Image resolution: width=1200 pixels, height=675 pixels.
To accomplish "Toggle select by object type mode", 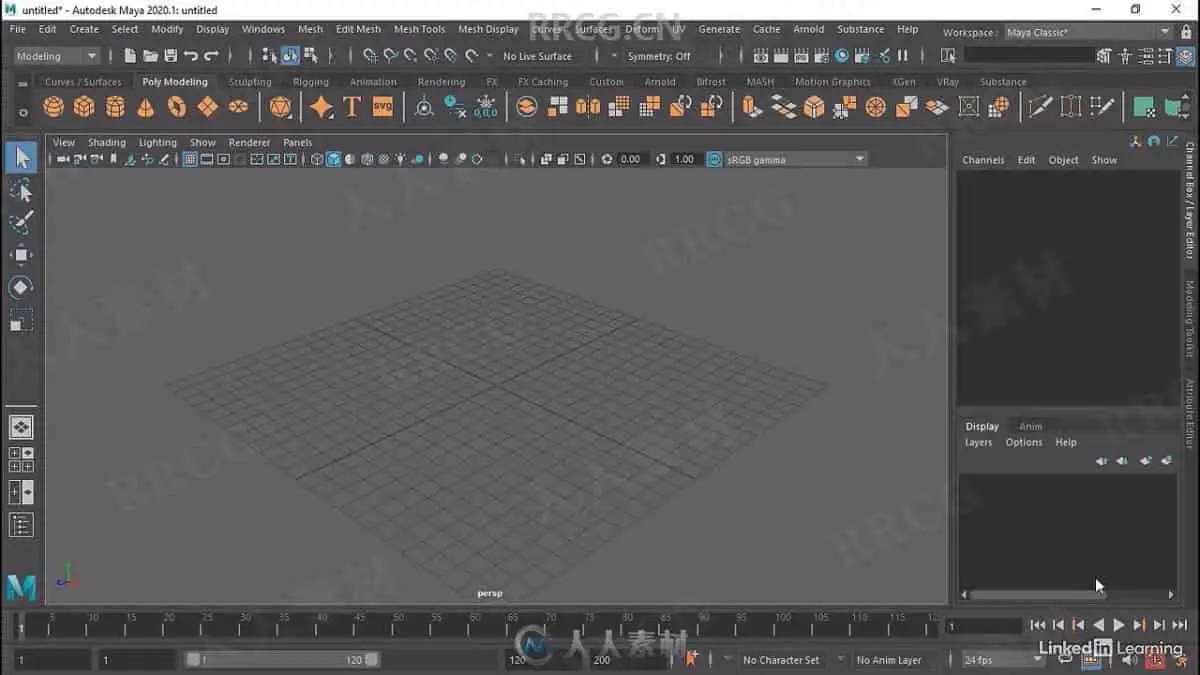I will pos(290,56).
